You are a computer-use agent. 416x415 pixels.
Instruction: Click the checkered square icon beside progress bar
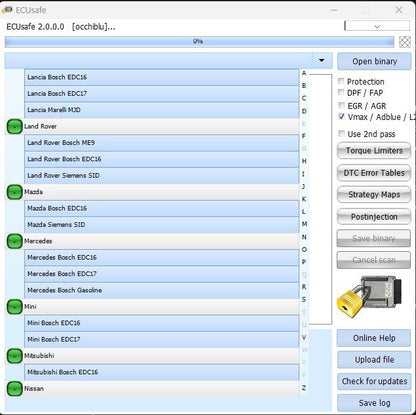tap(405, 42)
